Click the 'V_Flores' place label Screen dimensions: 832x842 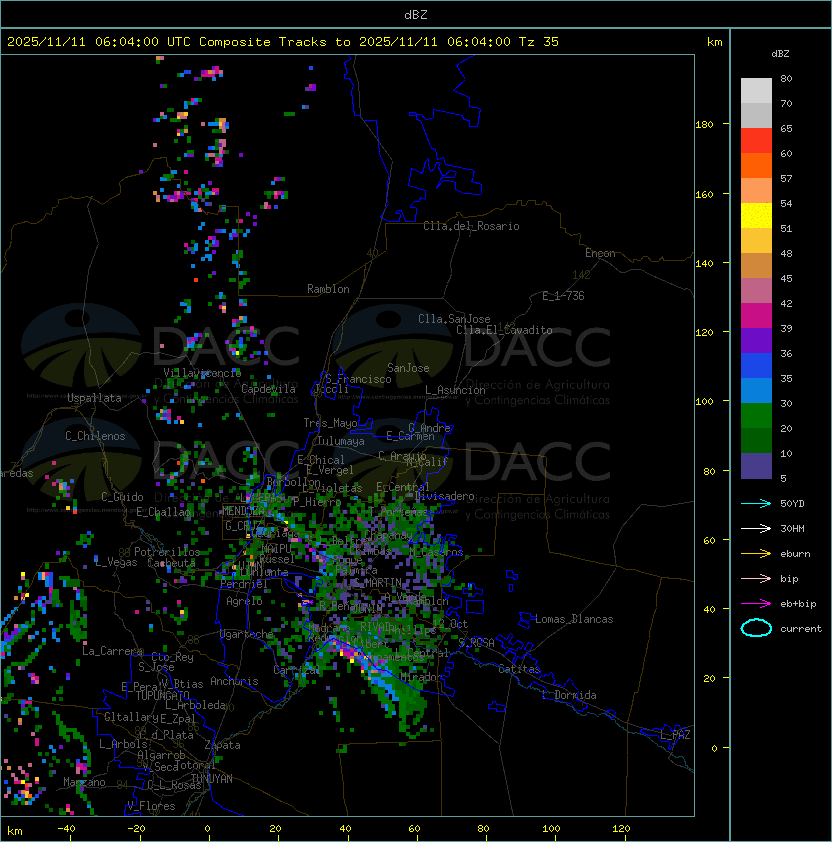(151, 806)
